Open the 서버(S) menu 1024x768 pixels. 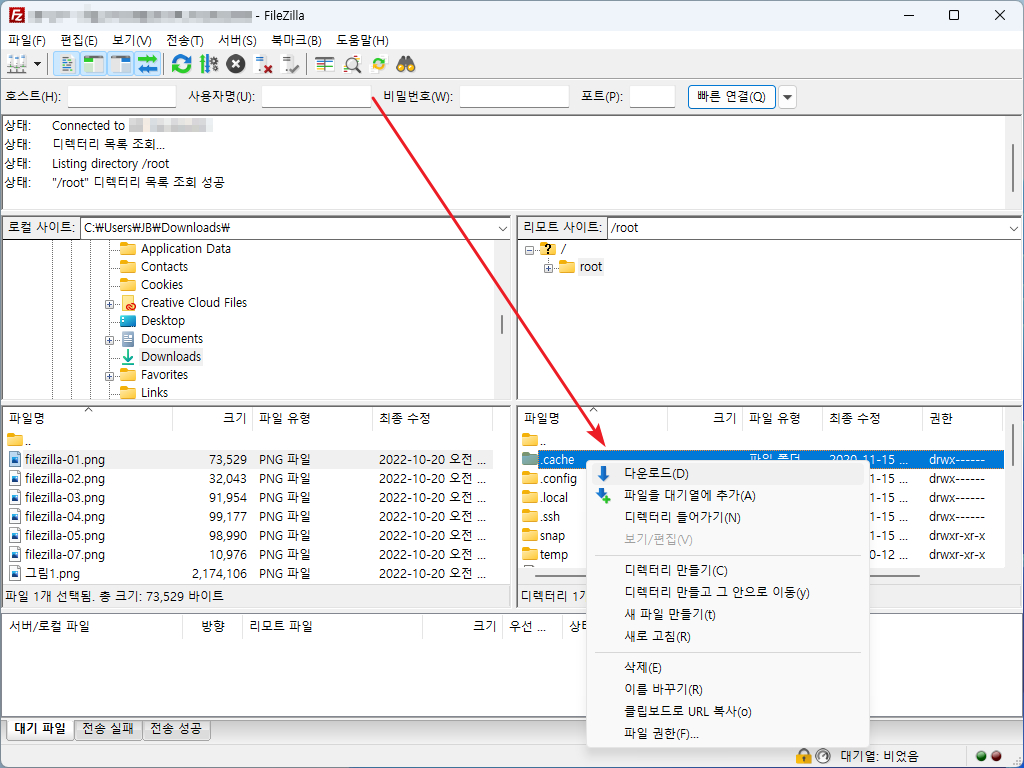point(237,40)
